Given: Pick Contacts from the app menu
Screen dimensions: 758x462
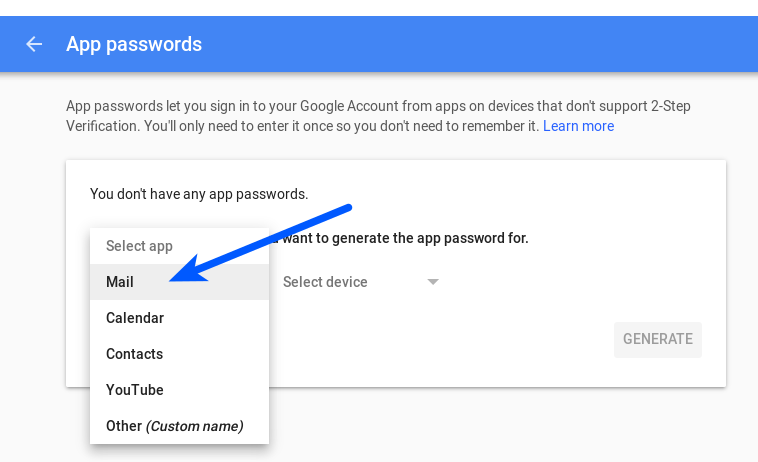Looking at the screenshot, I should 134,354.
